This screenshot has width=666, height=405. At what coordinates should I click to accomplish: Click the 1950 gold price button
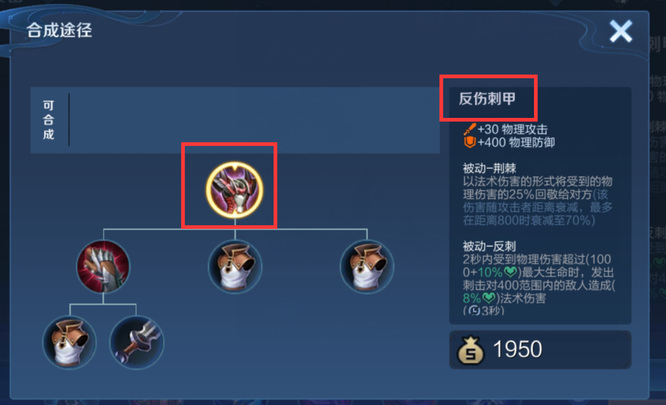pos(540,350)
